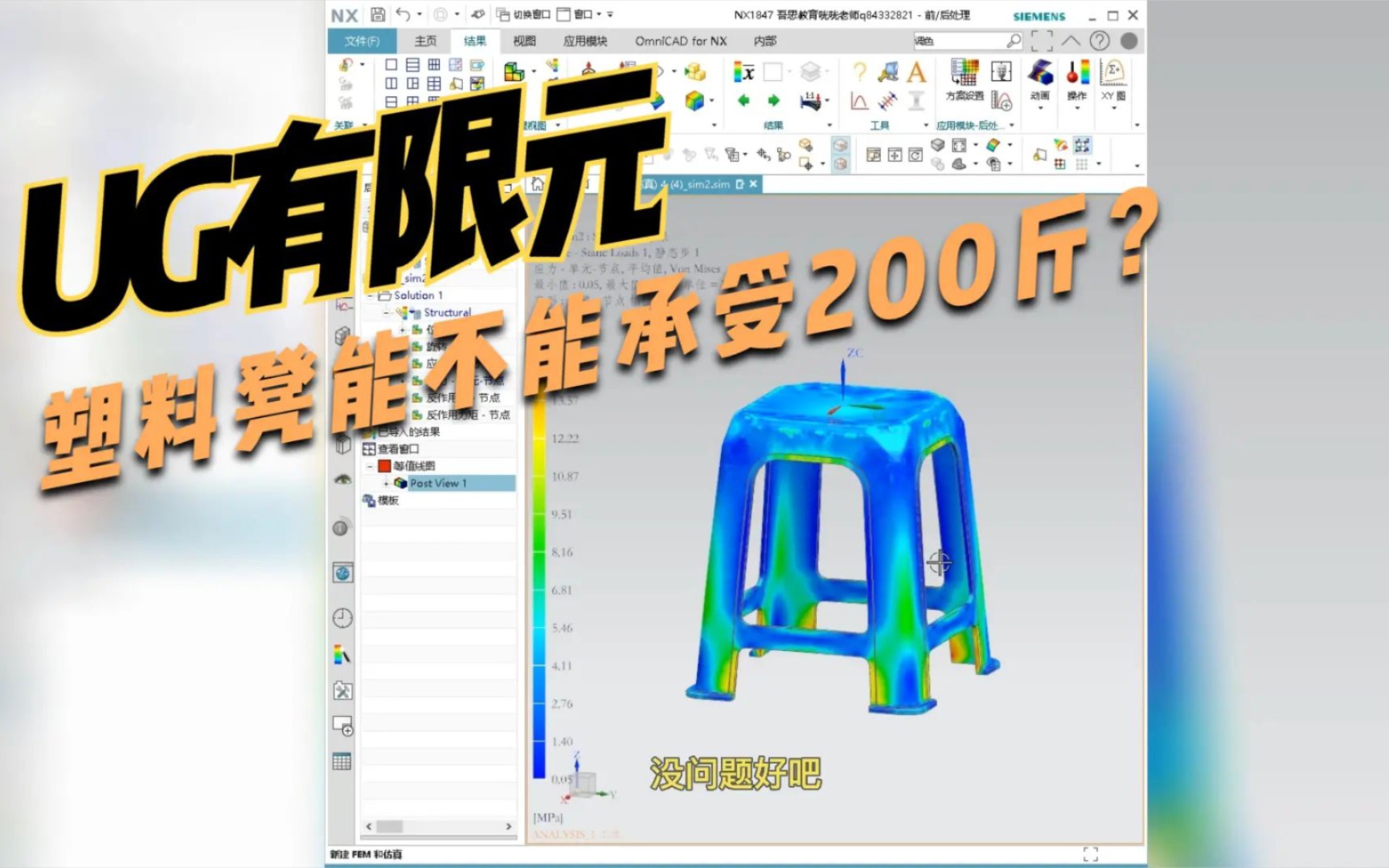Click the single view layout icon

point(391,65)
